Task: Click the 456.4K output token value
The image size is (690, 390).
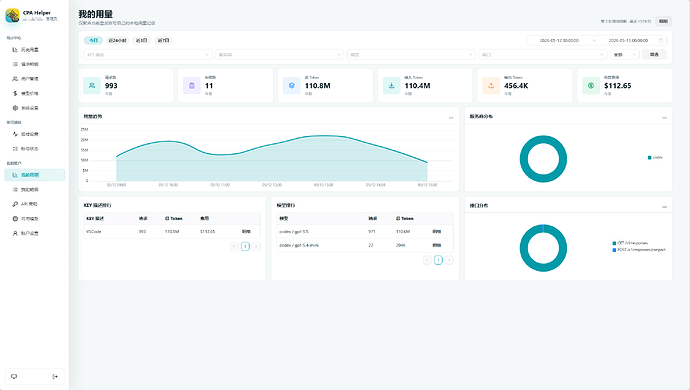Action: click(516, 86)
